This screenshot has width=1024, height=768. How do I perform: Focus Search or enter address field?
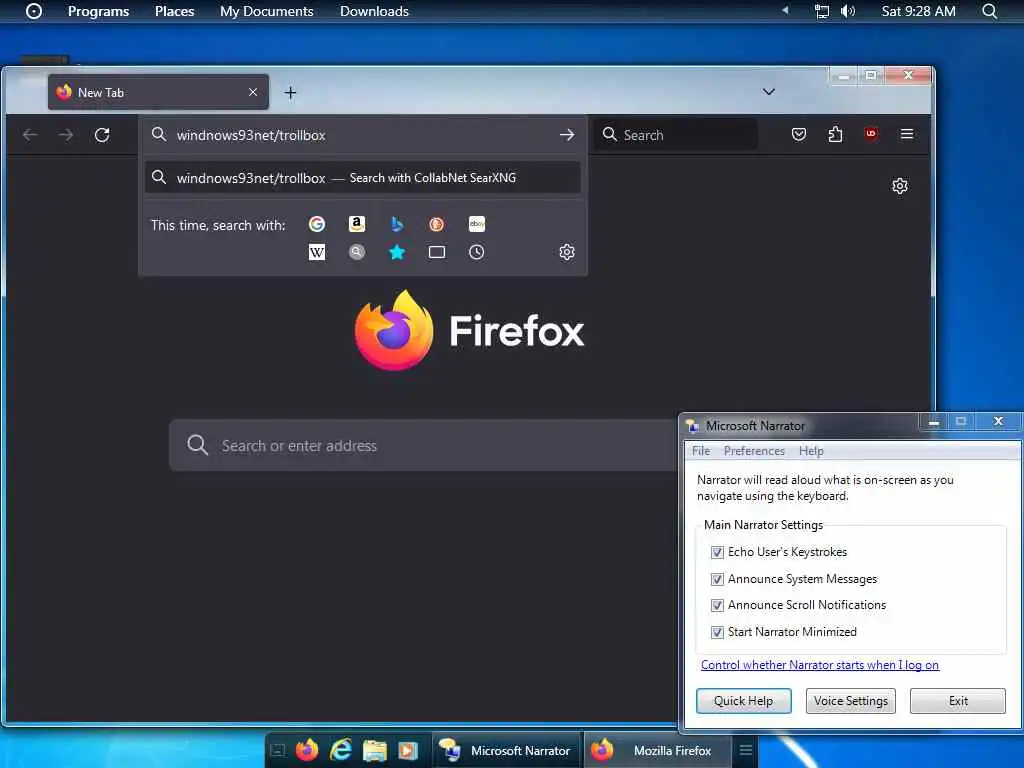(x=424, y=445)
